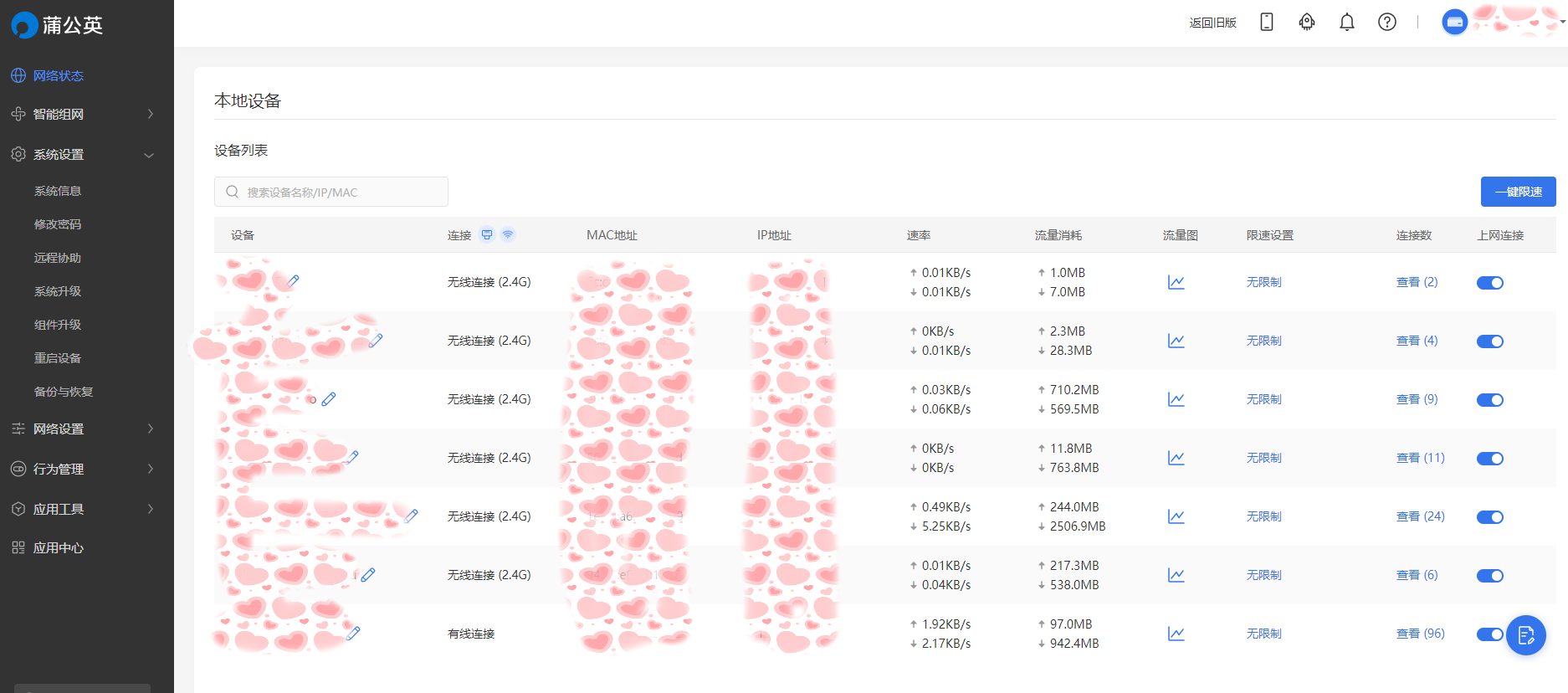View connections 查看 (96)

[x=1421, y=634]
